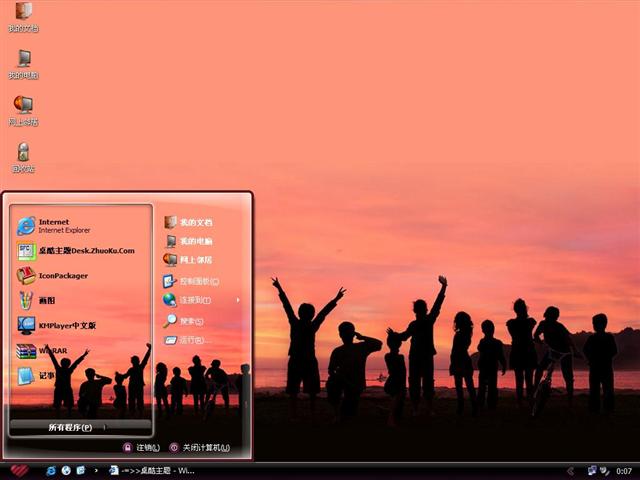
Task: Expand quick launch overflow chevron
Action: click(96, 471)
